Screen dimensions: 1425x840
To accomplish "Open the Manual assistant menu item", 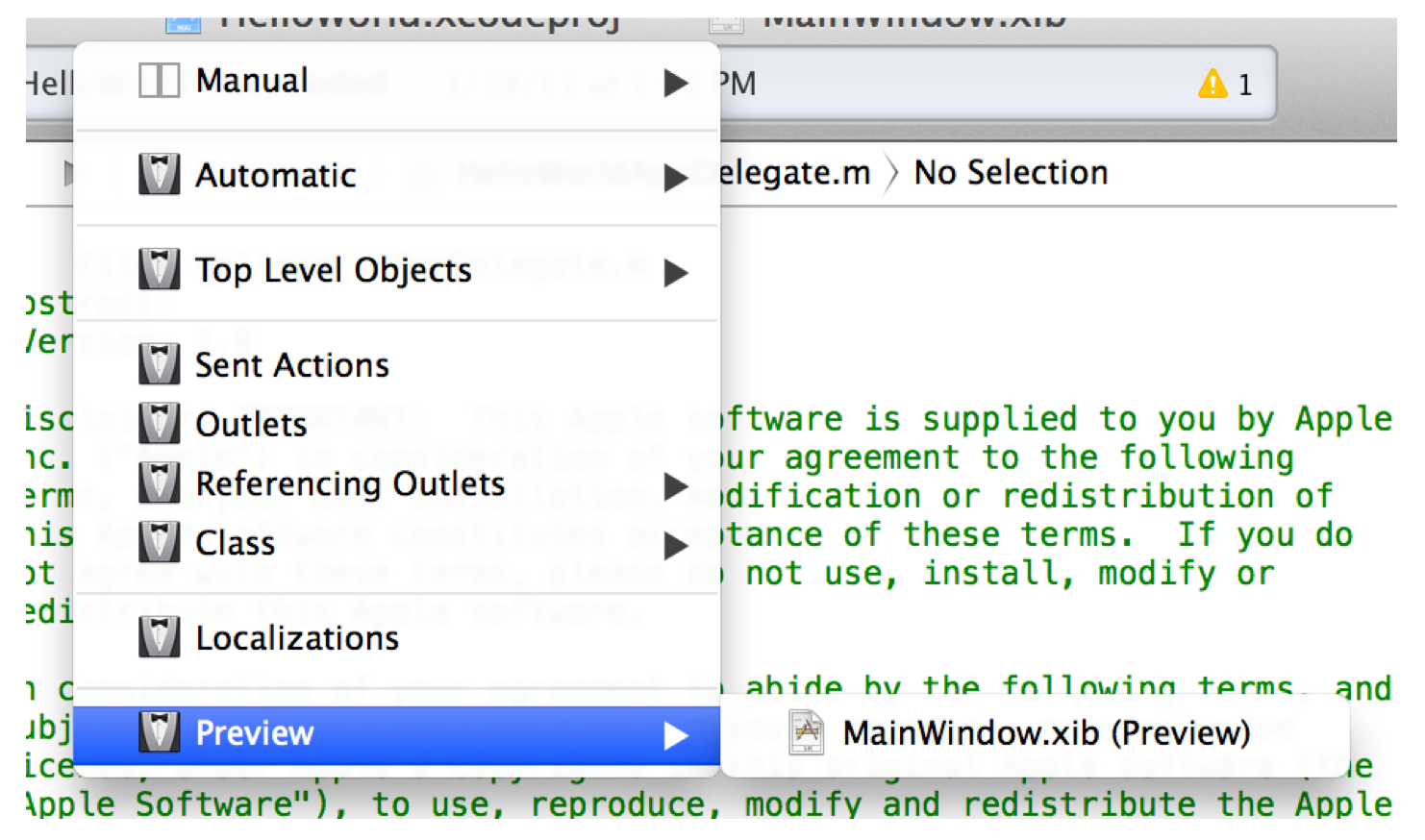I will [396, 82].
